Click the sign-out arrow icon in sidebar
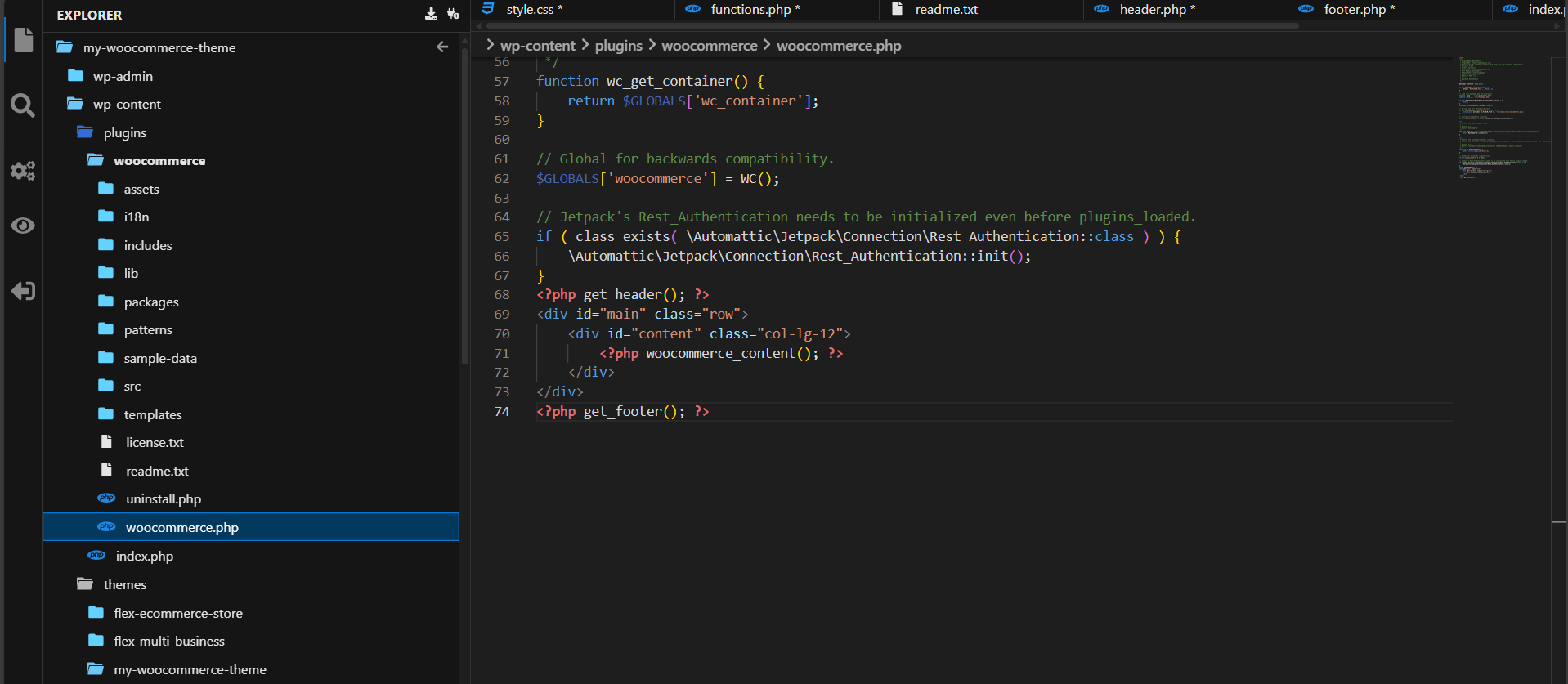Image resolution: width=1568 pixels, height=684 pixels. 23,291
